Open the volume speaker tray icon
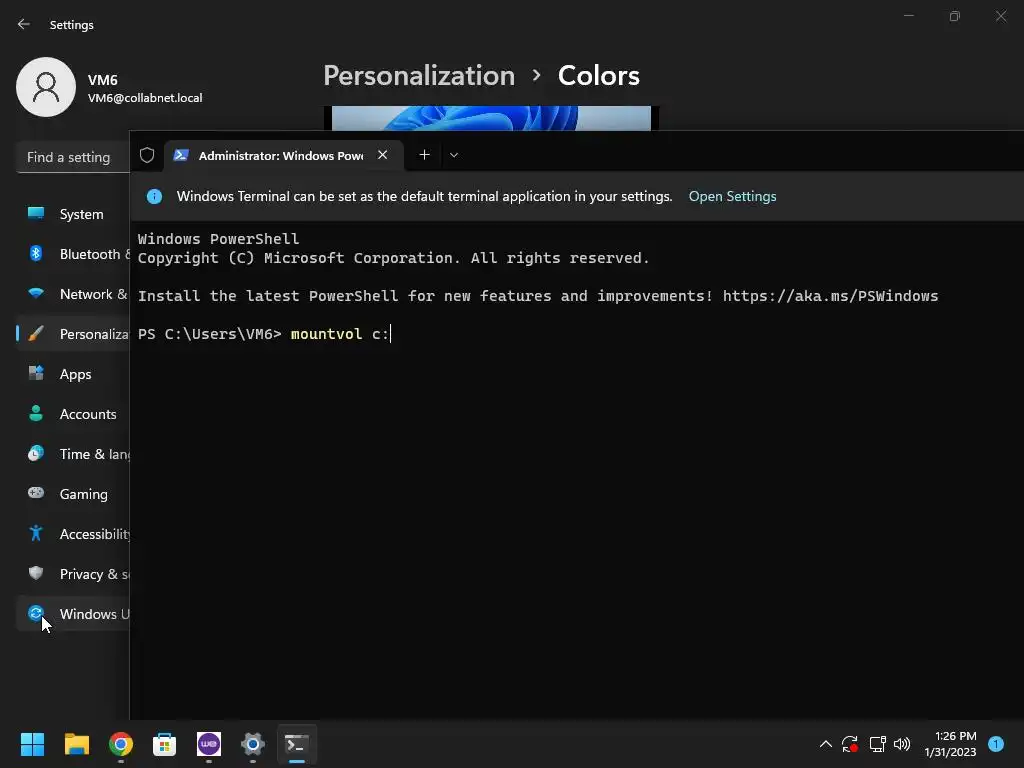This screenshot has height=768, width=1024. coord(902,744)
